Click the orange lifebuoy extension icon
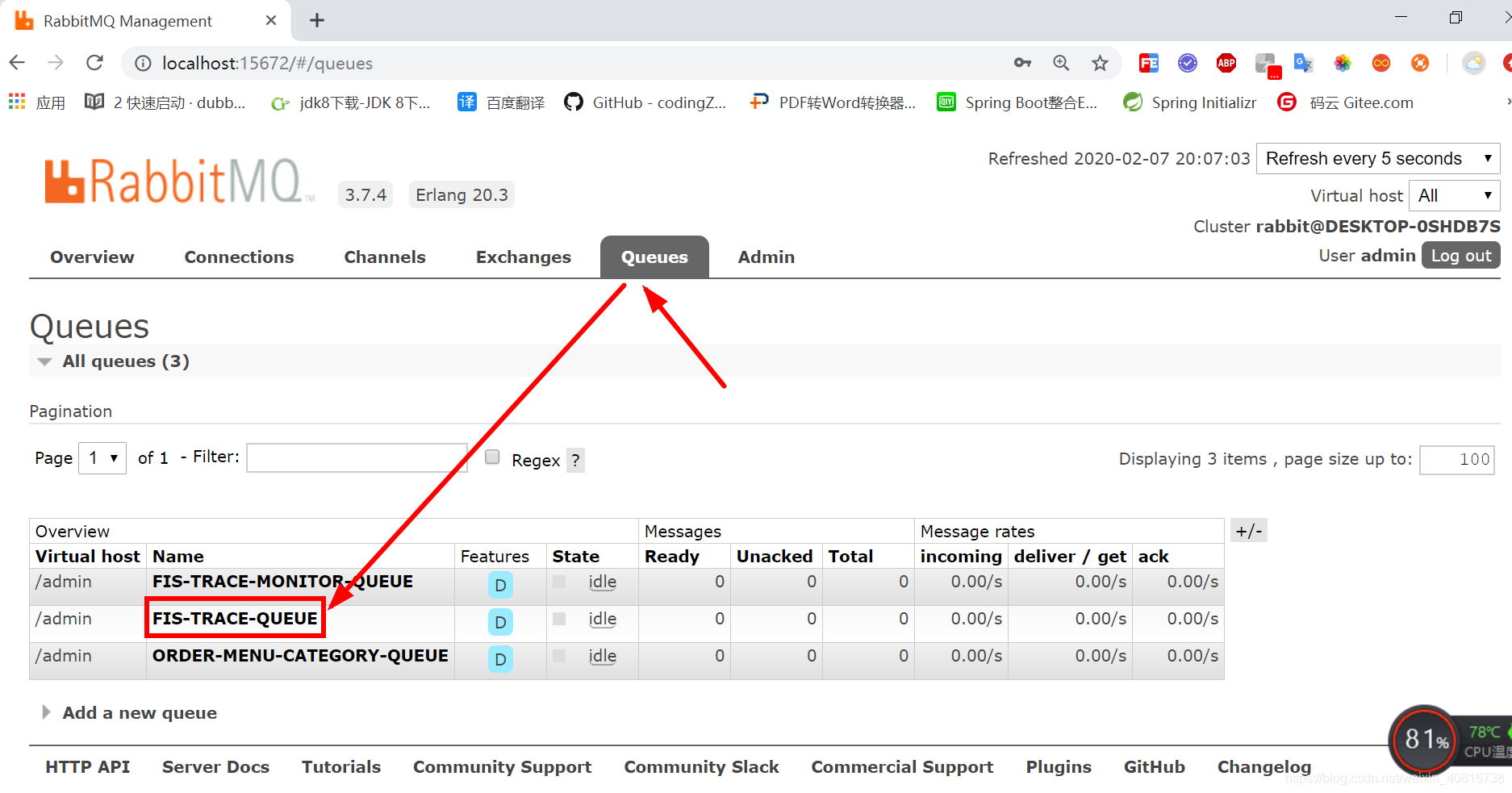This screenshot has width=1512, height=793. [x=1420, y=63]
